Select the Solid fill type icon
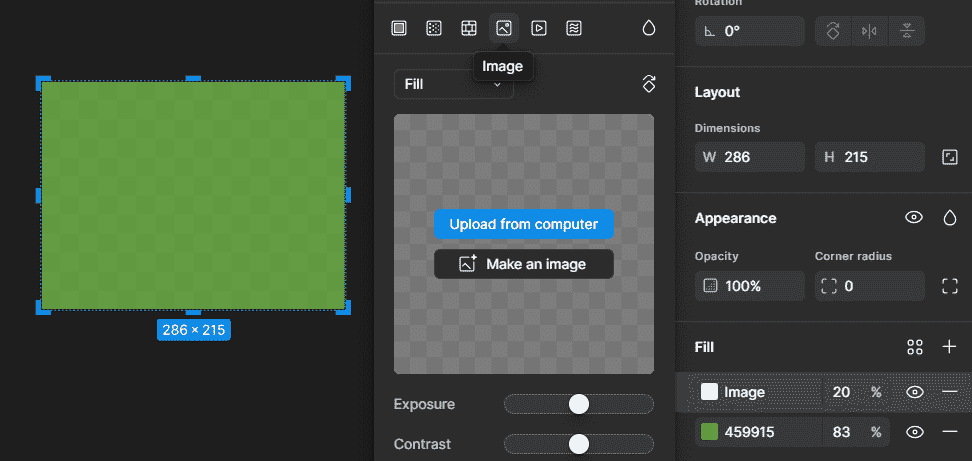The width and height of the screenshot is (972, 461). (399, 28)
